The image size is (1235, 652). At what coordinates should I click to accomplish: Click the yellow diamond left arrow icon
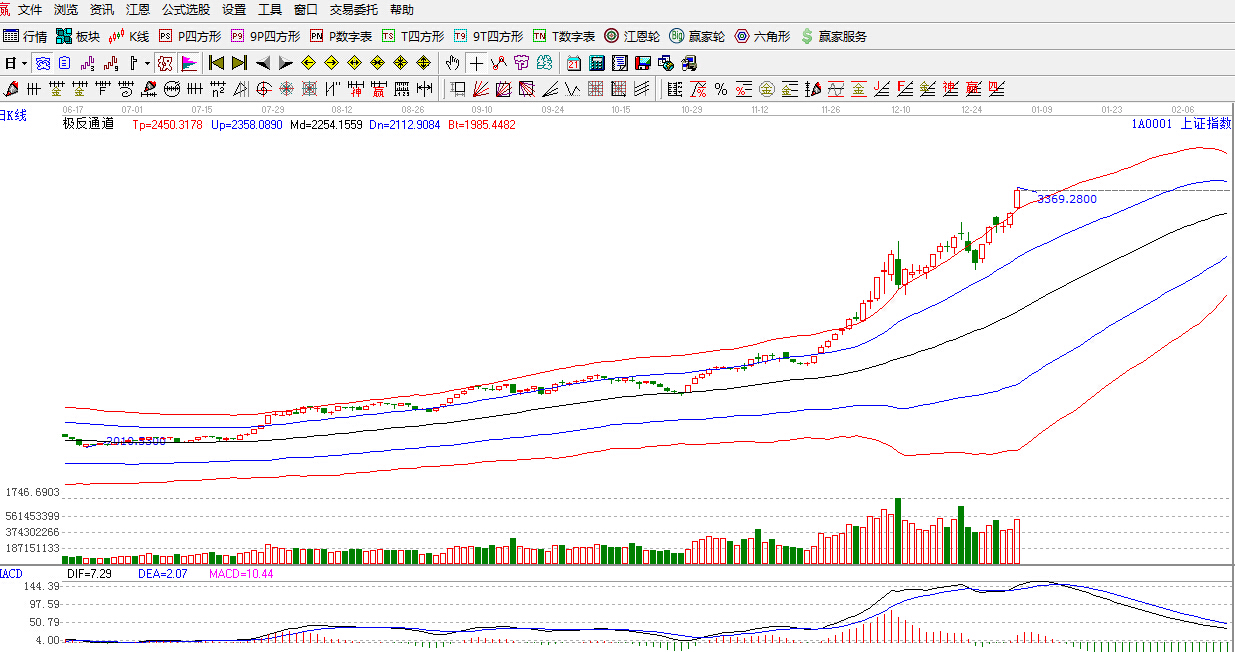pyautogui.click(x=308, y=63)
